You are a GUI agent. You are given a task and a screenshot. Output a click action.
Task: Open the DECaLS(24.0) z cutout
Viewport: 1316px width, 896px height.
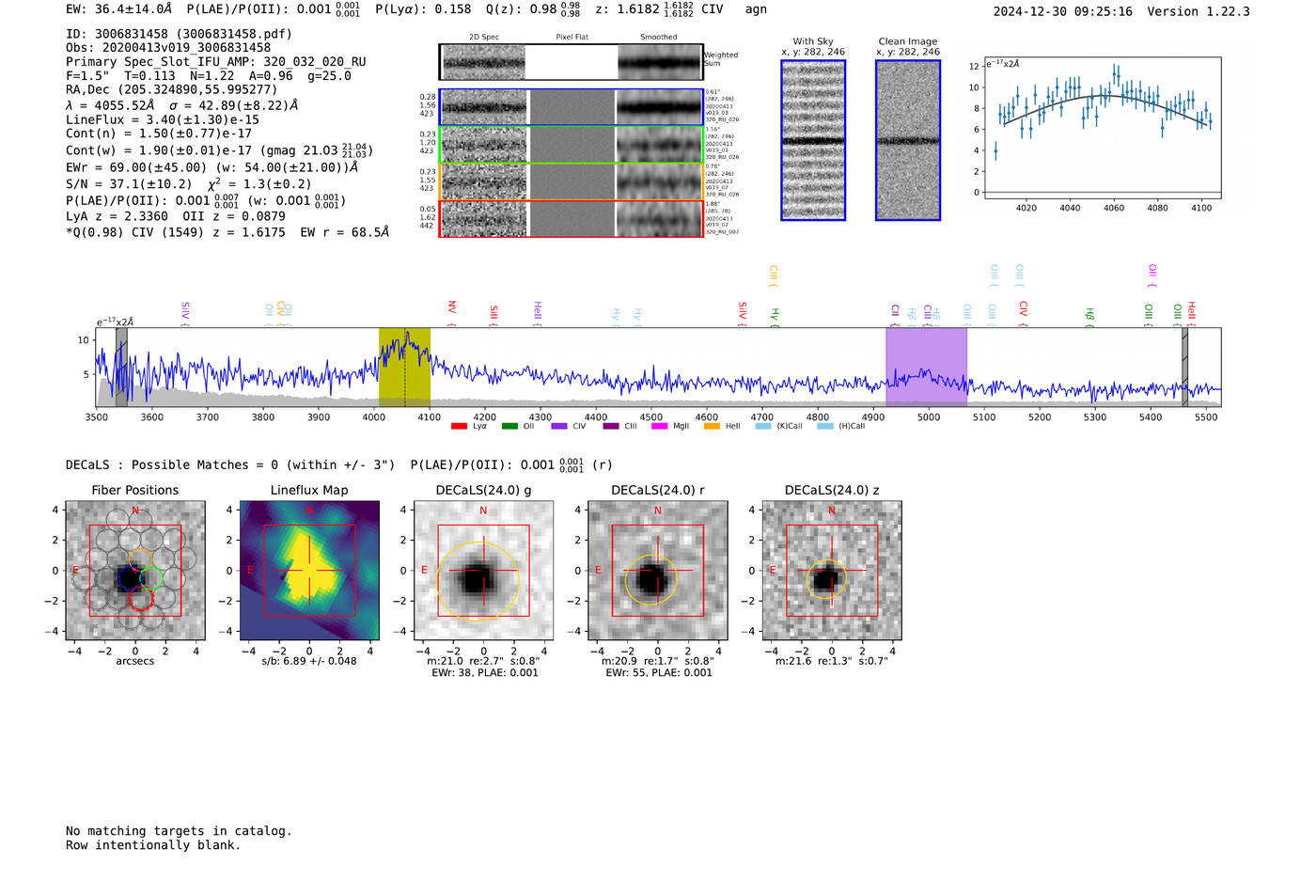point(832,571)
